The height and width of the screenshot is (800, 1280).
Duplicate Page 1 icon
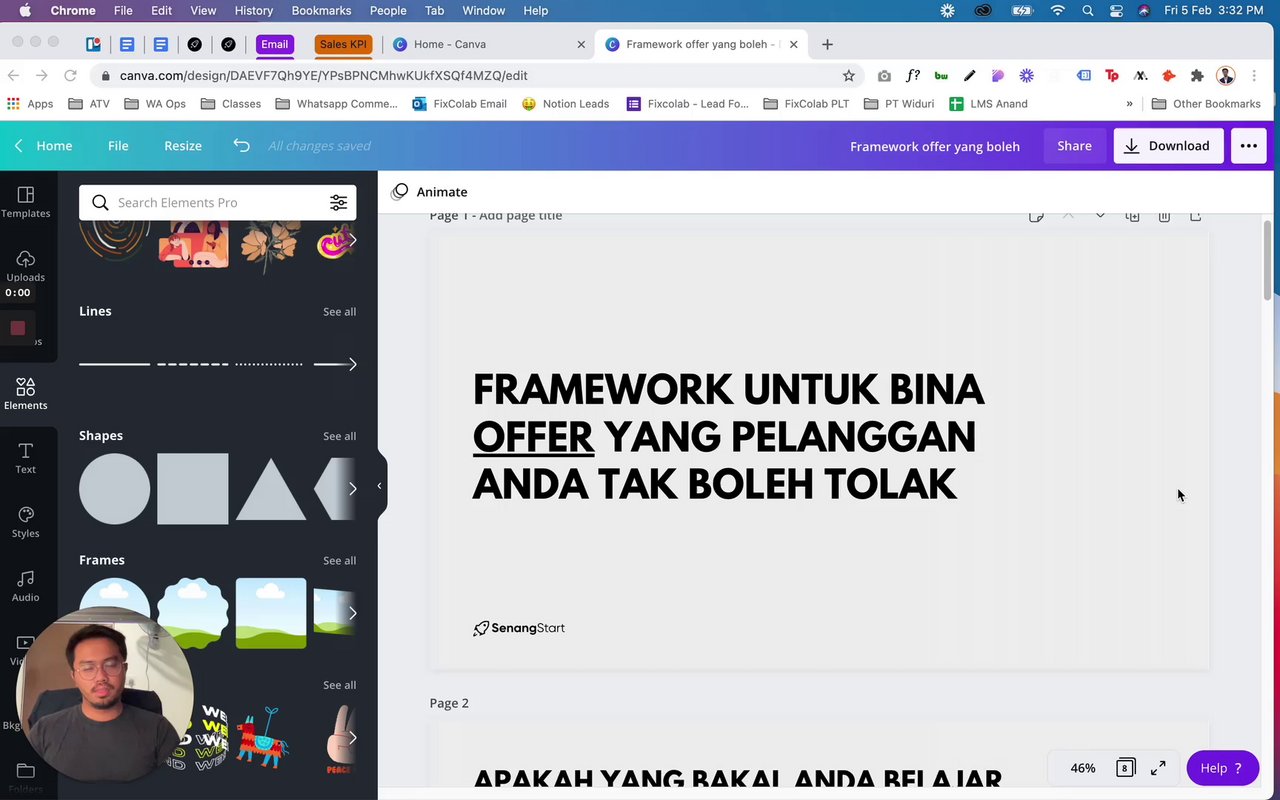(x=1132, y=215)
